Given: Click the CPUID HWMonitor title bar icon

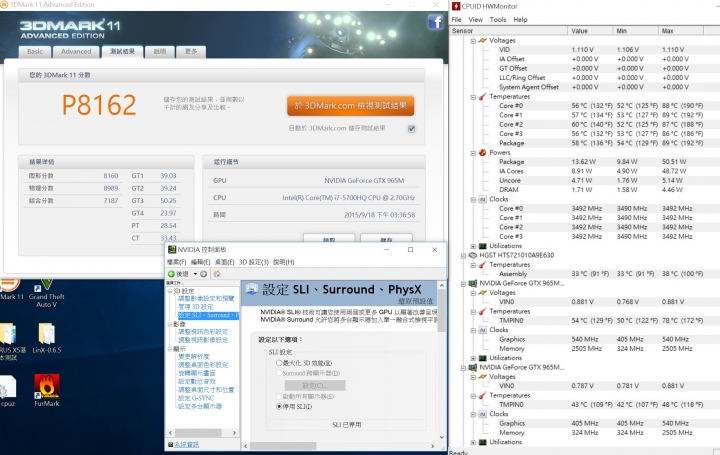Looking at the screenshot, I should [x=456, y=6].
